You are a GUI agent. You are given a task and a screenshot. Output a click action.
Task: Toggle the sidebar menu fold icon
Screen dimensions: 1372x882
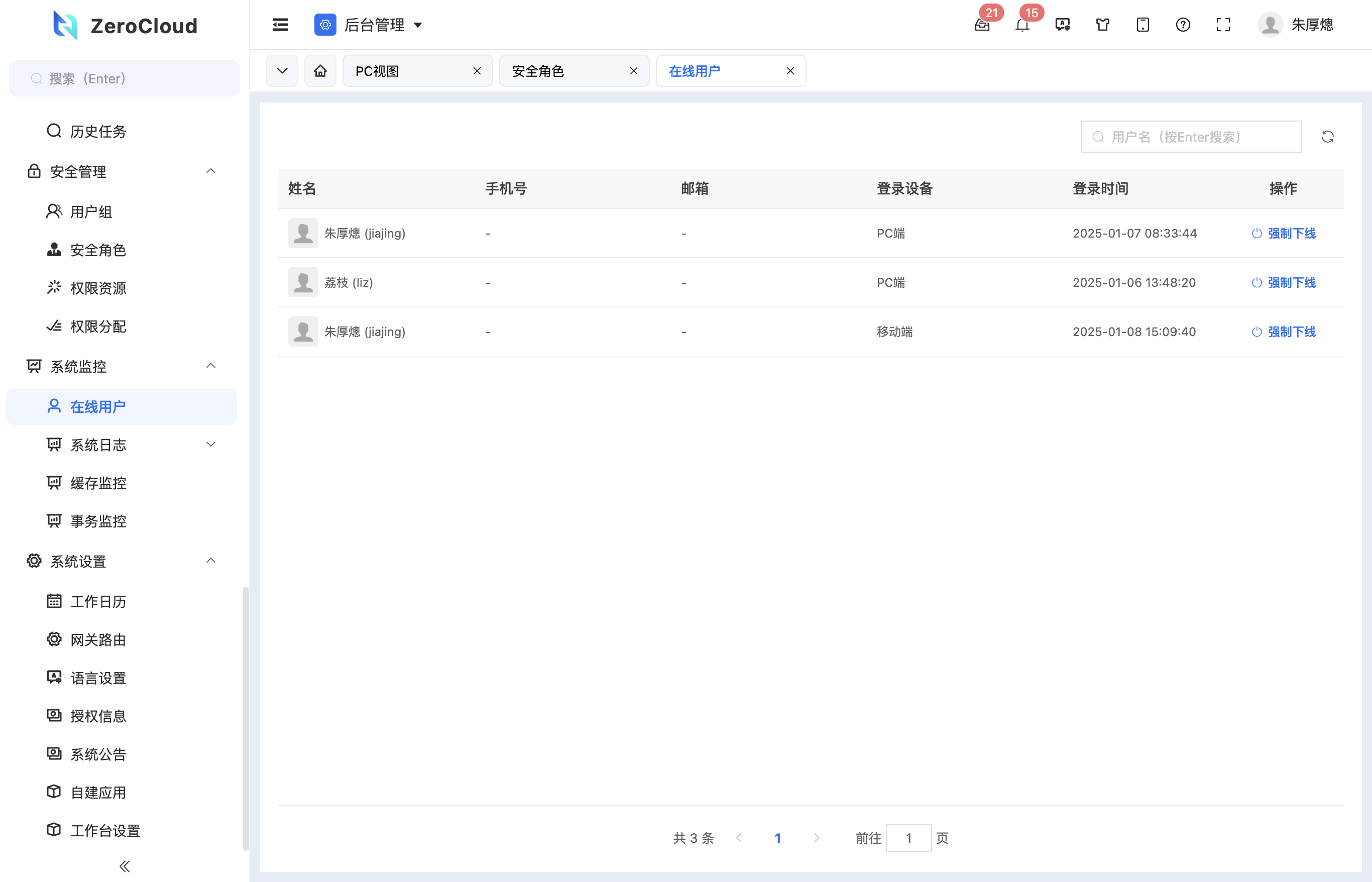pyautogui.click(x=280, y=25)
